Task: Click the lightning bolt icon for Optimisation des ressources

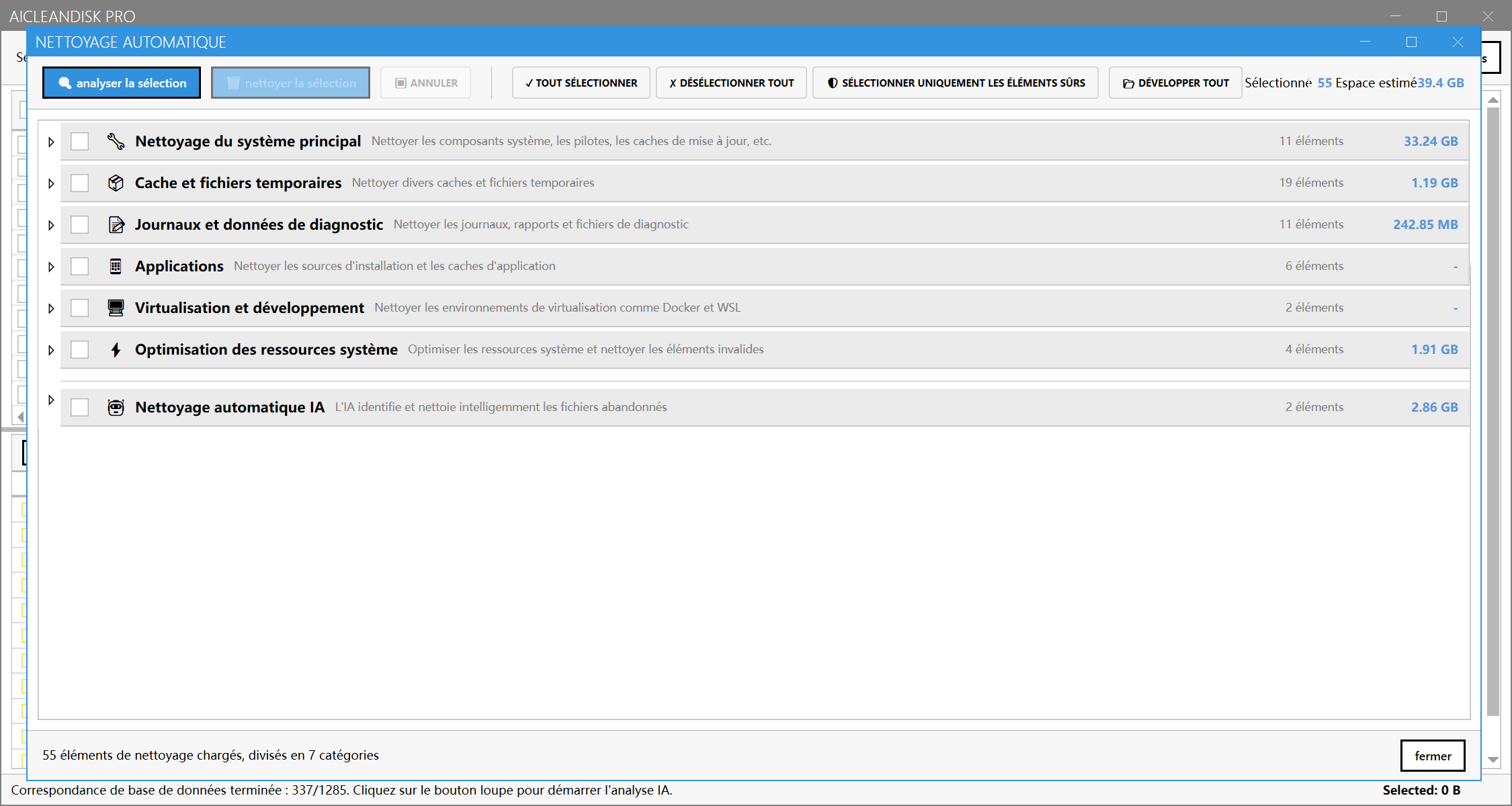Action: (x=116, y=349)
